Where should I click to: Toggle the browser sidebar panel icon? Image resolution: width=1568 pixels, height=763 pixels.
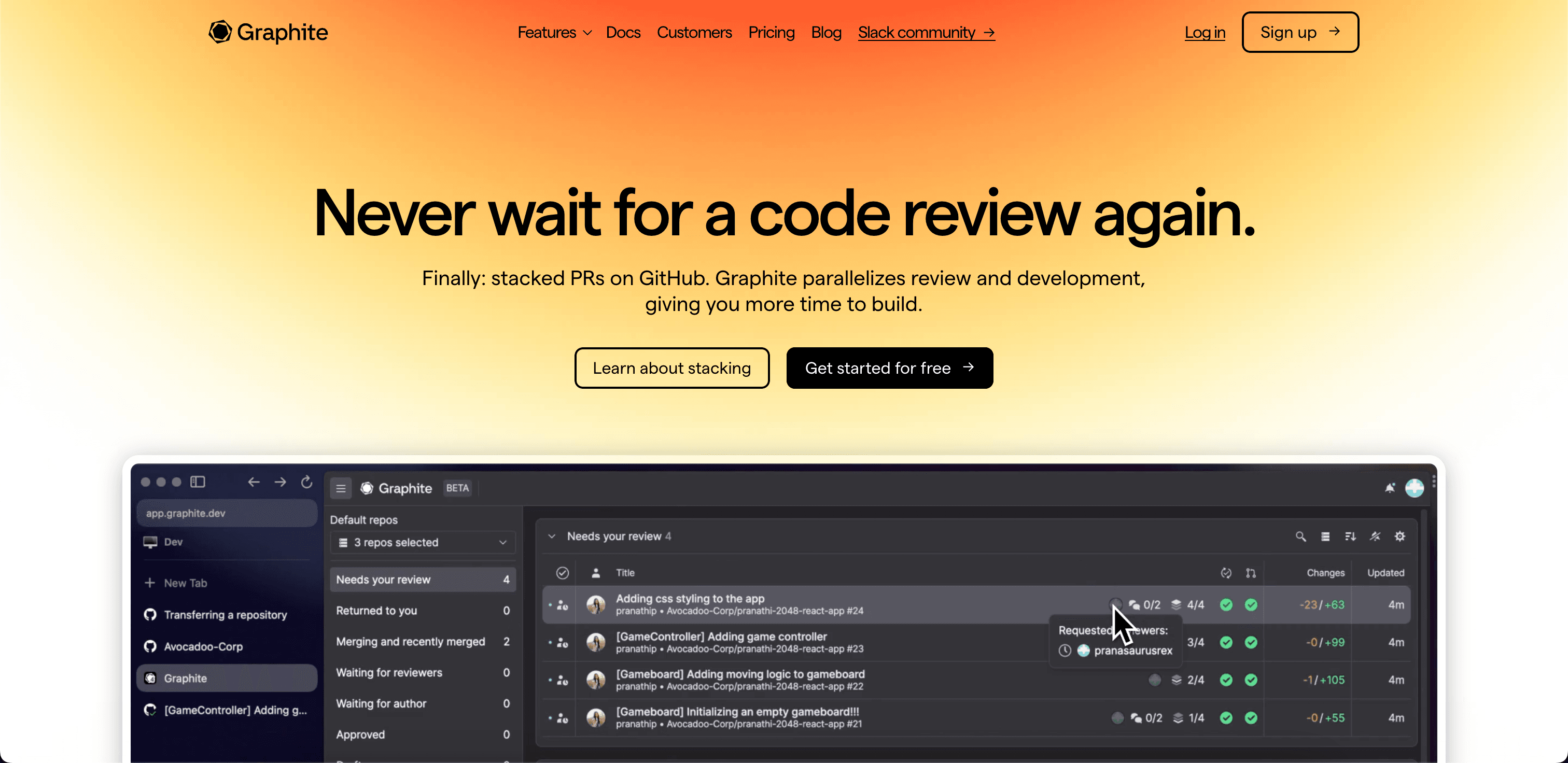[197, 482]
